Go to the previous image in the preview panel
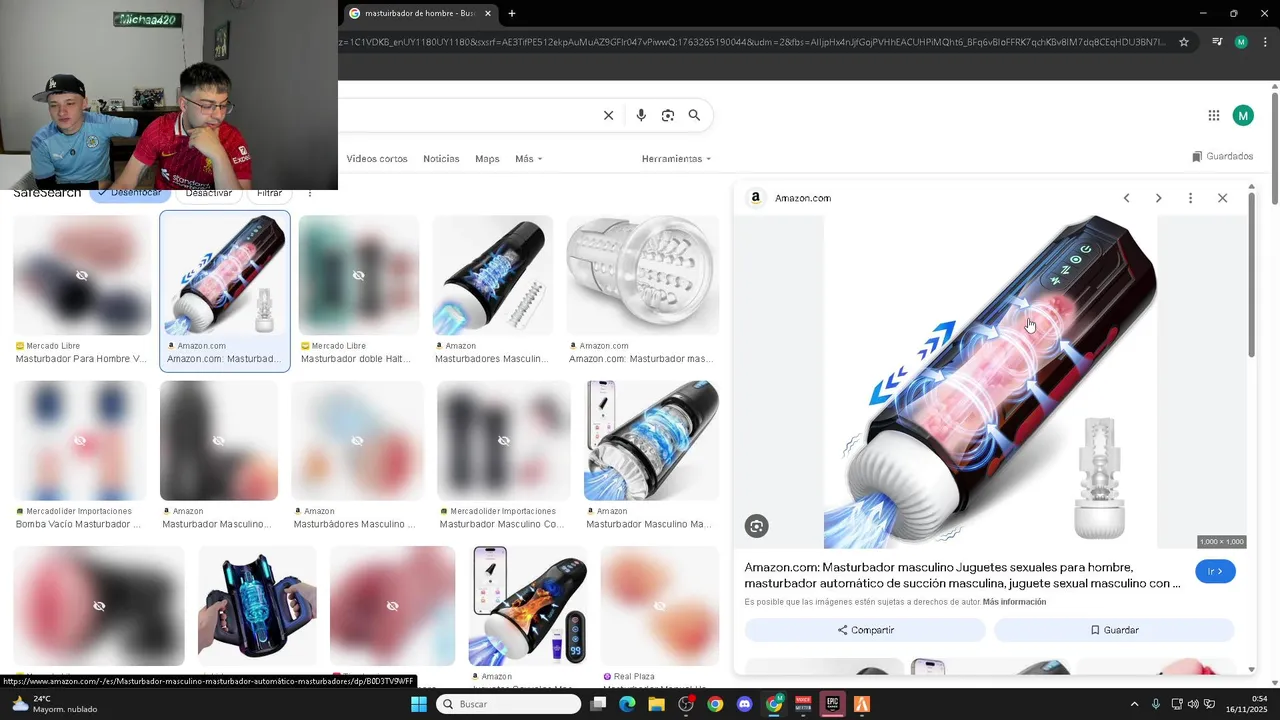This screenshot has height=720, width=1280. tap(1126, 198)
